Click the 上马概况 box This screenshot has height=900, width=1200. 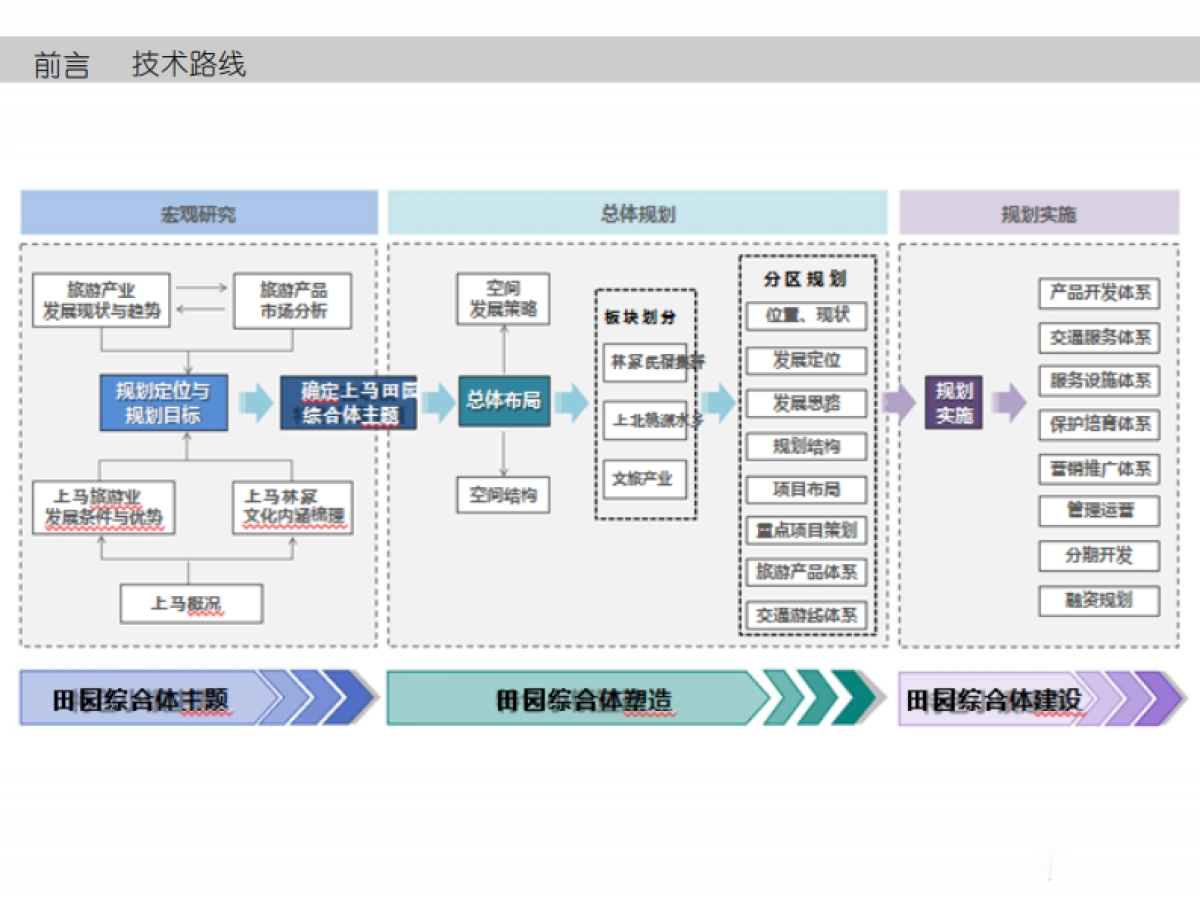click(191, 603)
